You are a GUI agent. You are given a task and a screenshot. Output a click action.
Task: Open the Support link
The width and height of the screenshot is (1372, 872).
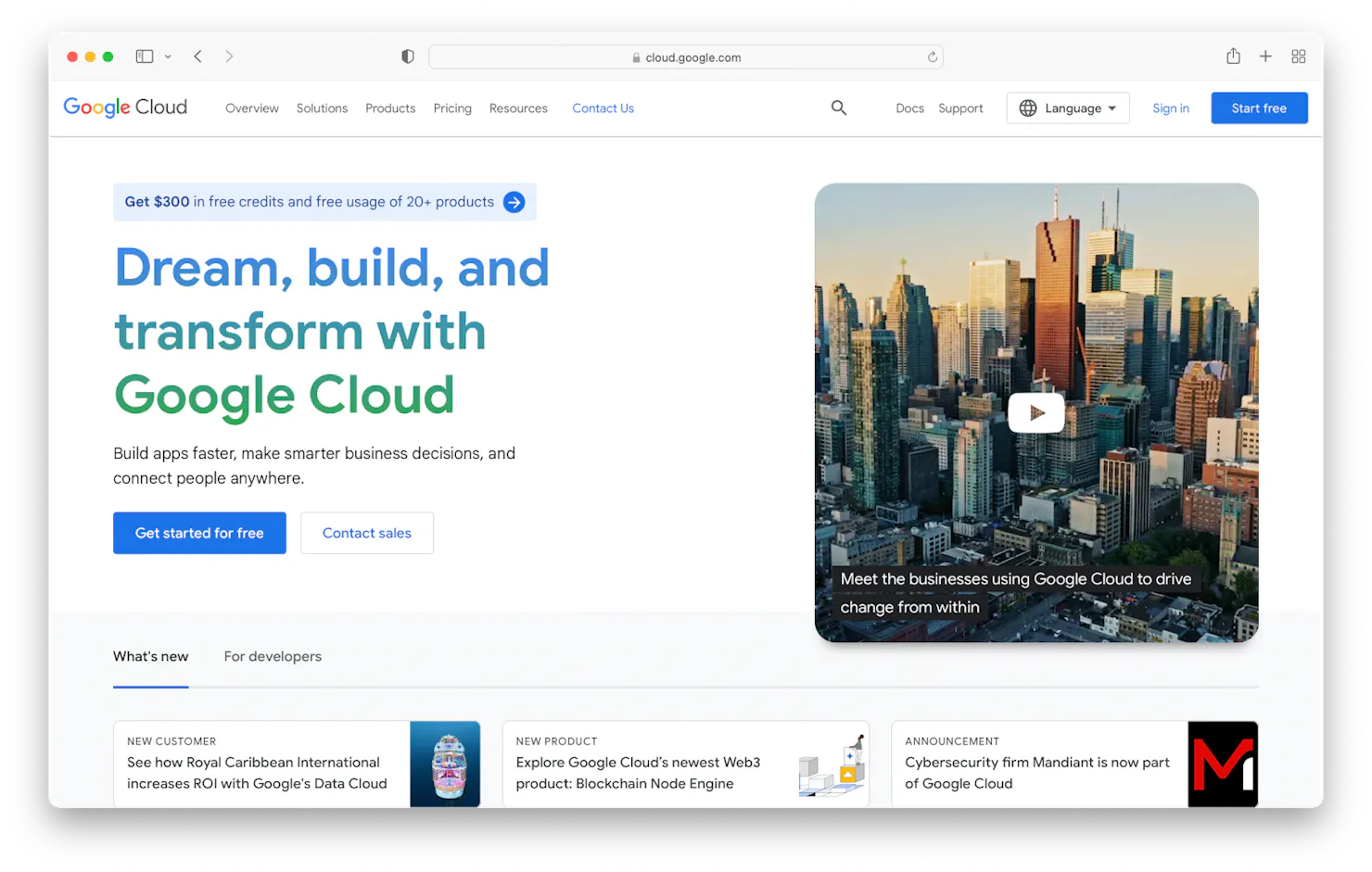coord(960,108)
